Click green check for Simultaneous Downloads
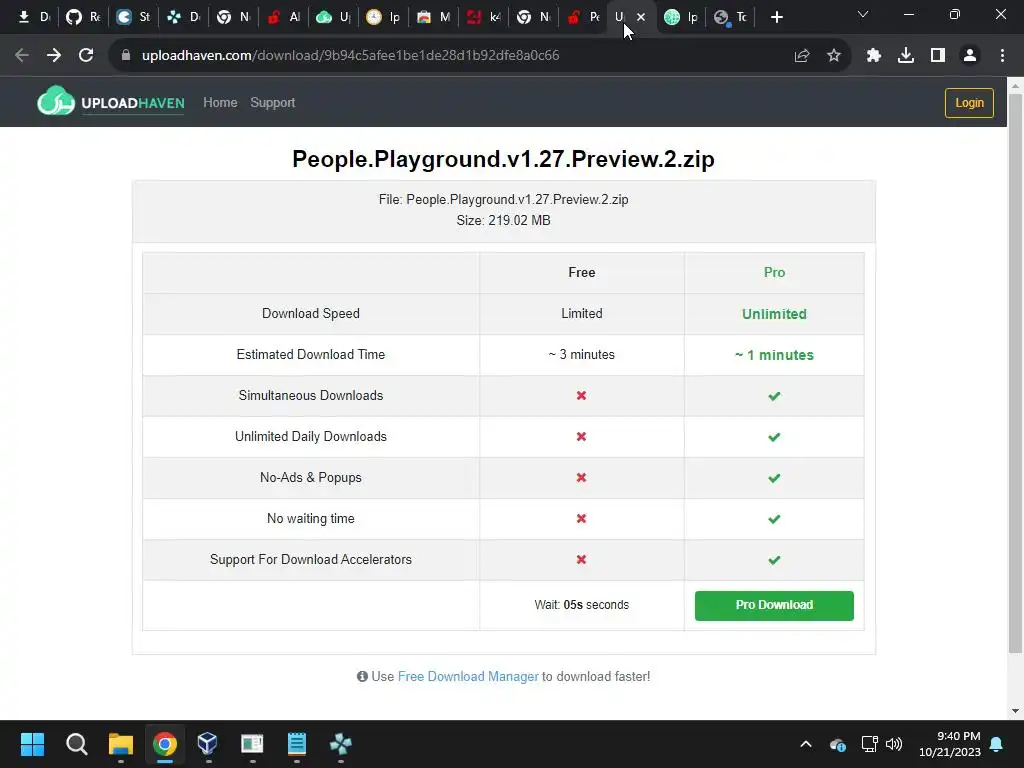1024x768 pixels. 775,396
